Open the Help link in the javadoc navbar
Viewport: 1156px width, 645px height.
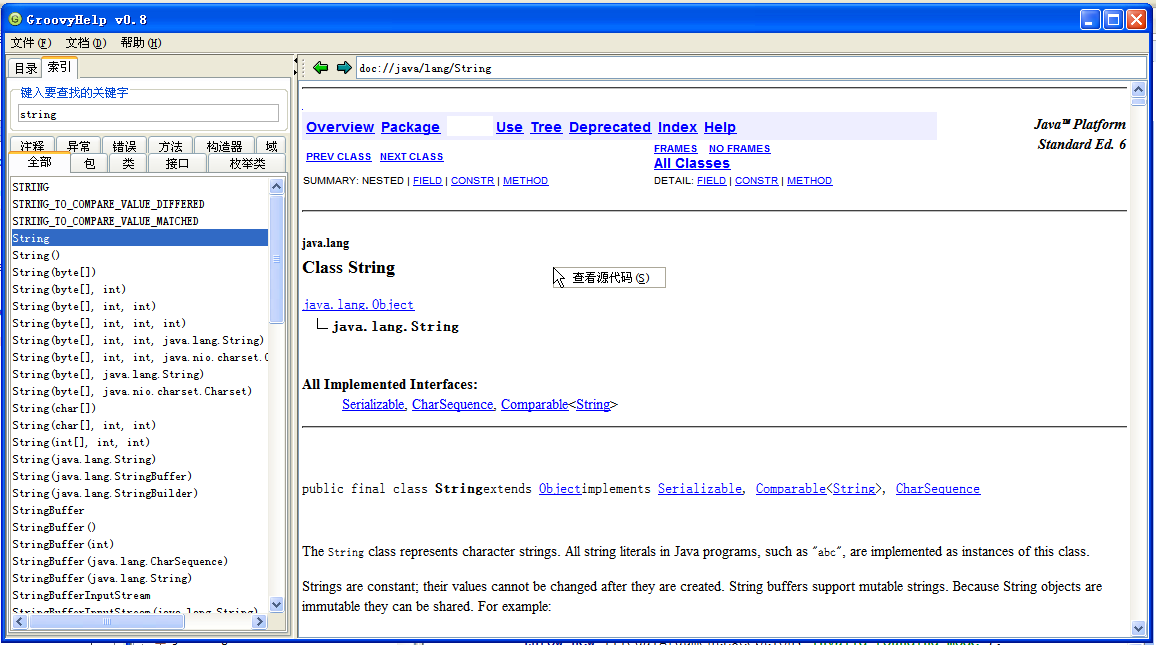[x=720, y=127]
